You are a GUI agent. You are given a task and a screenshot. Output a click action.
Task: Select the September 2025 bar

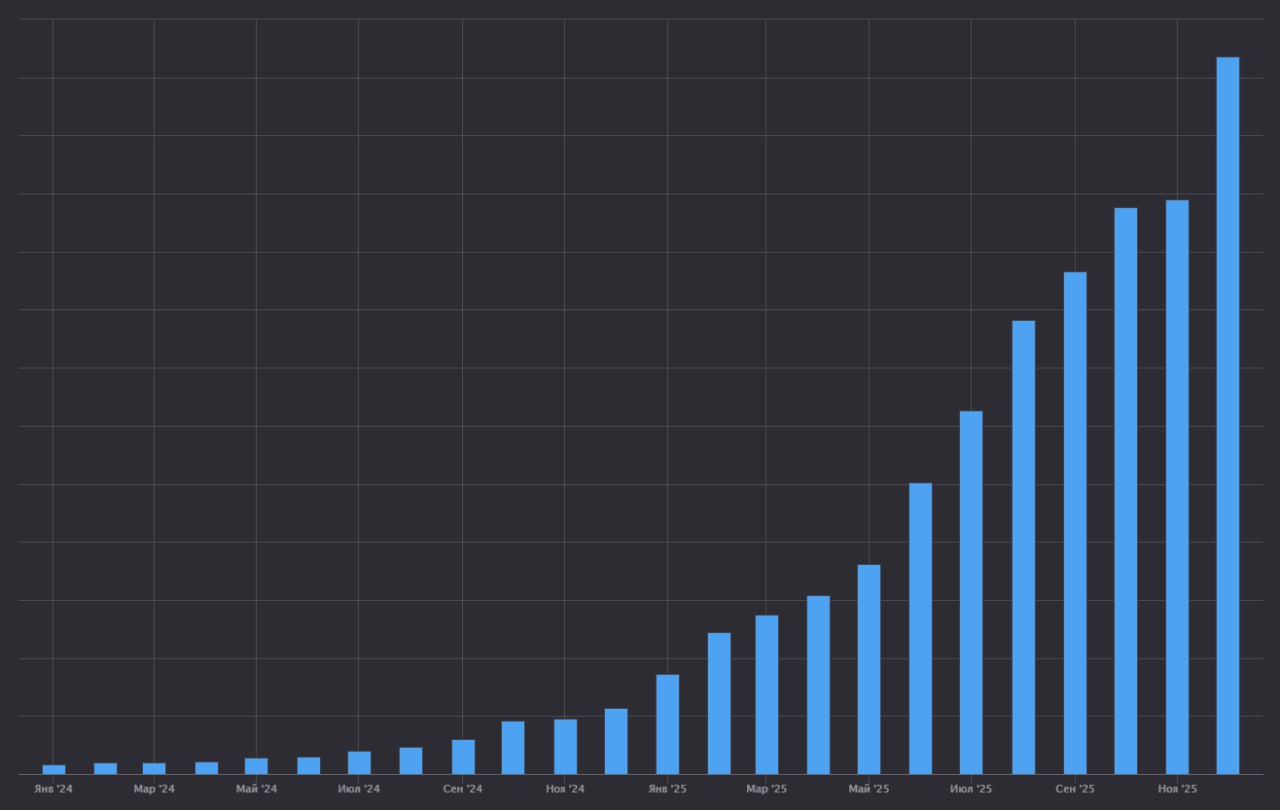[x=1075, y=523]
